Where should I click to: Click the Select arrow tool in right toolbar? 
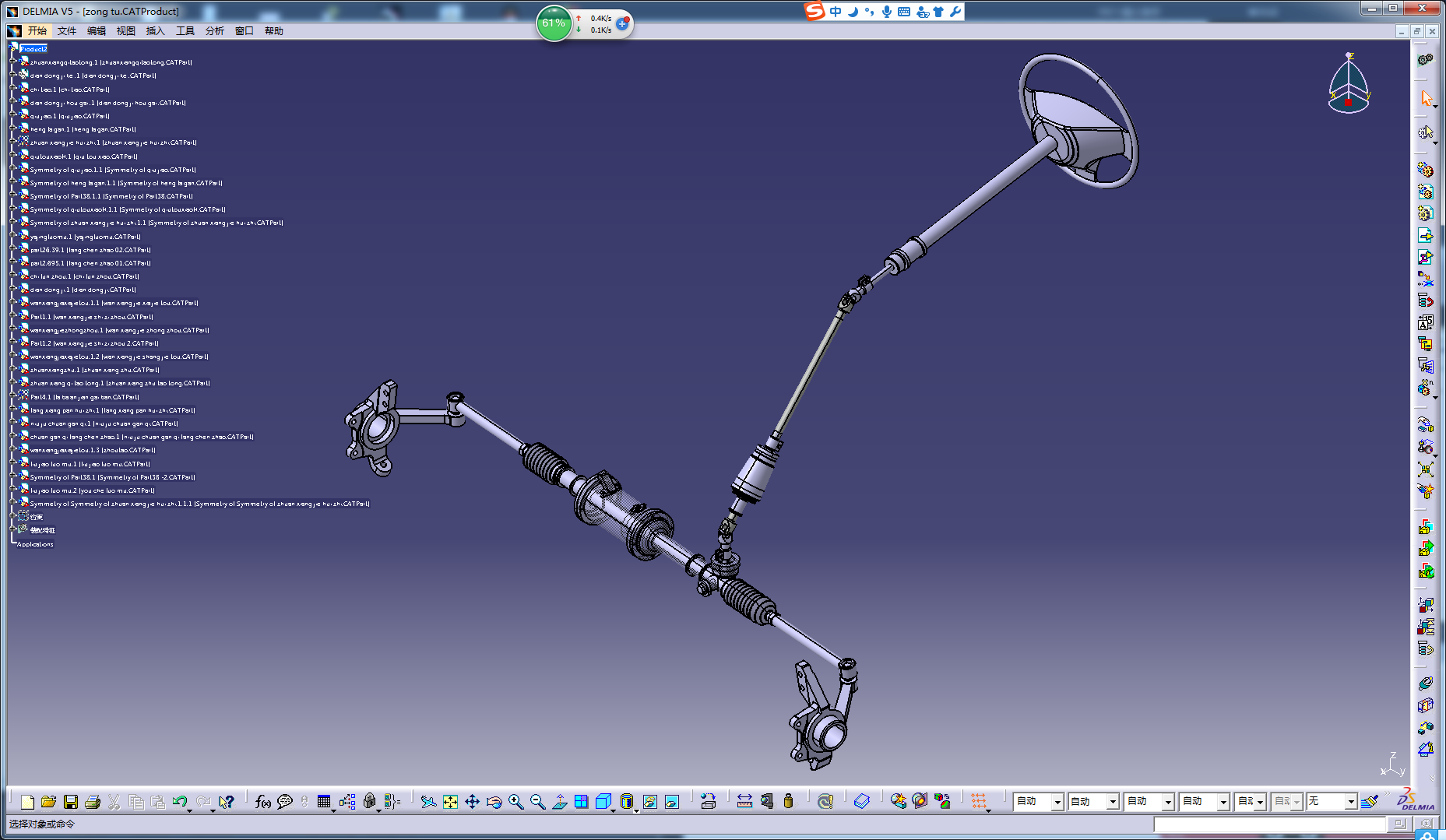coord(1426,98)
